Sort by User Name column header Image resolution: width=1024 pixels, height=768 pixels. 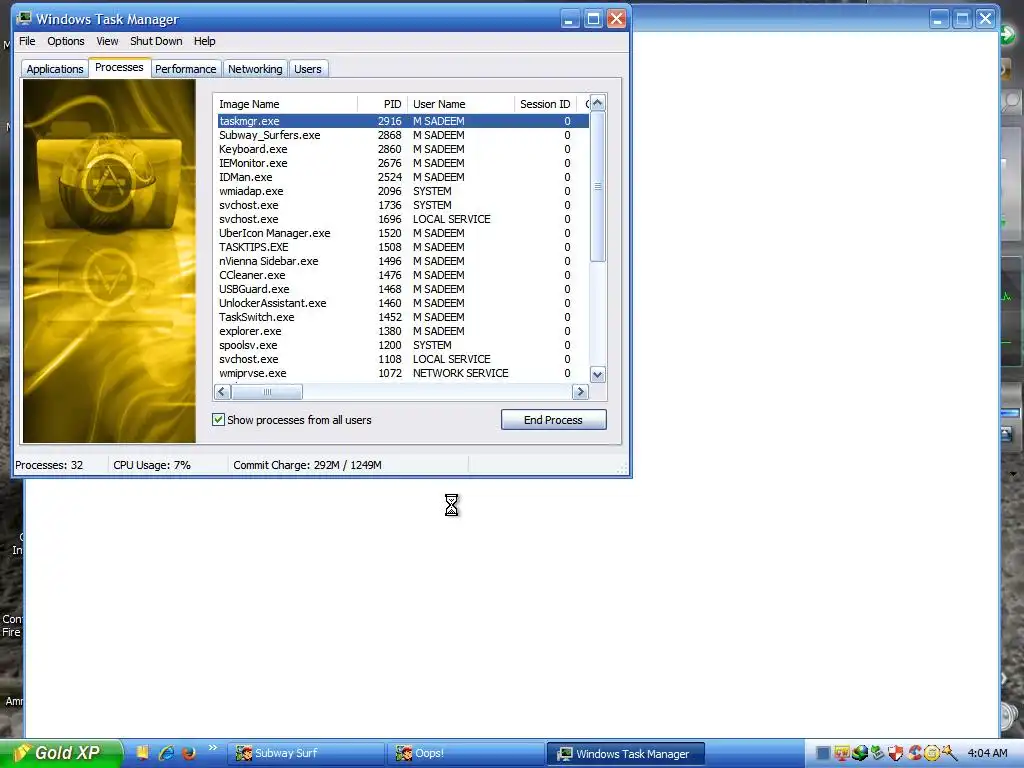pos(461,104)
